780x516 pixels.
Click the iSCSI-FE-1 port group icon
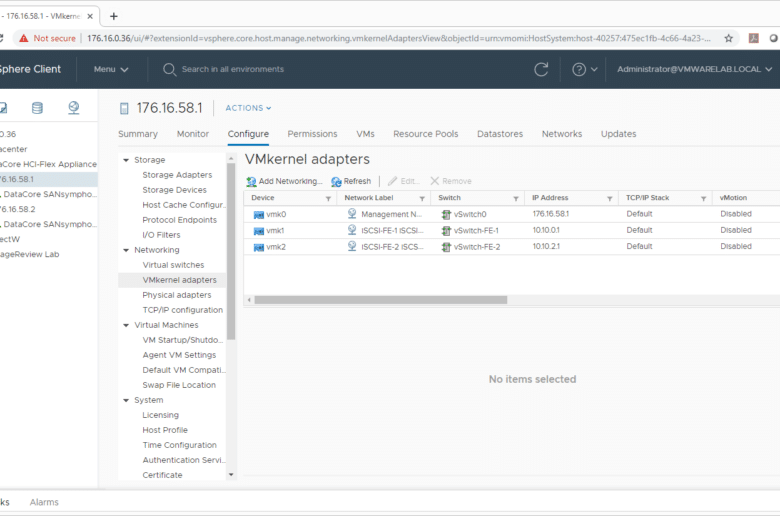(x=352, y=230)
